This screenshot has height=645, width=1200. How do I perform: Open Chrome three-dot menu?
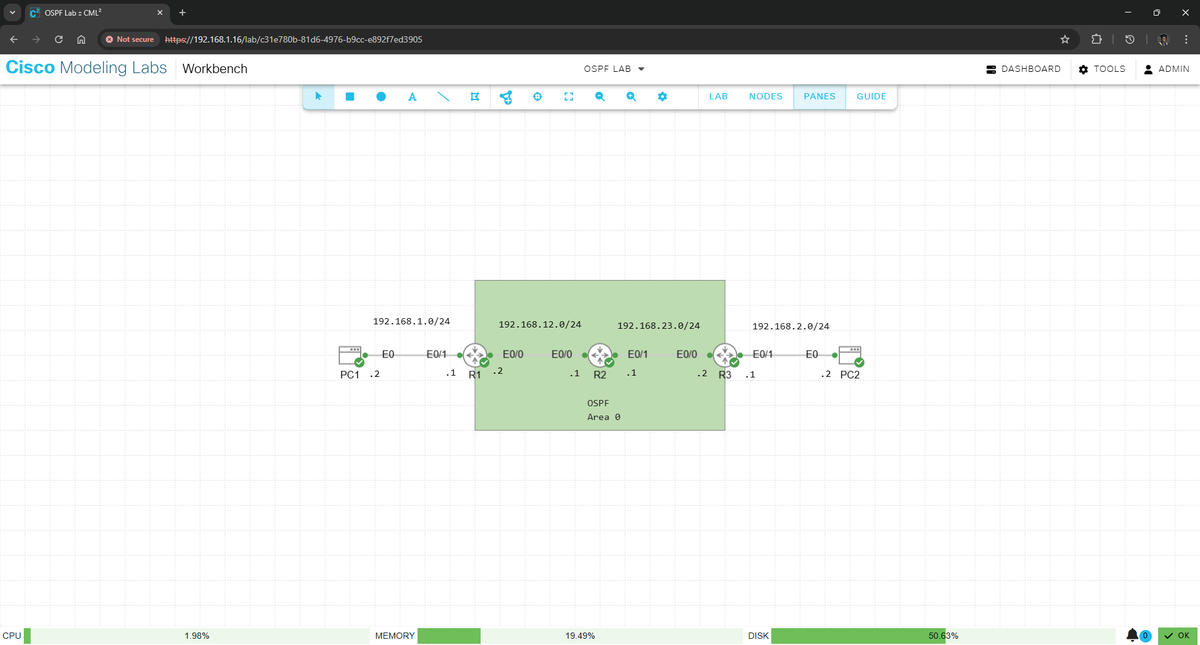coord(1185,39)
